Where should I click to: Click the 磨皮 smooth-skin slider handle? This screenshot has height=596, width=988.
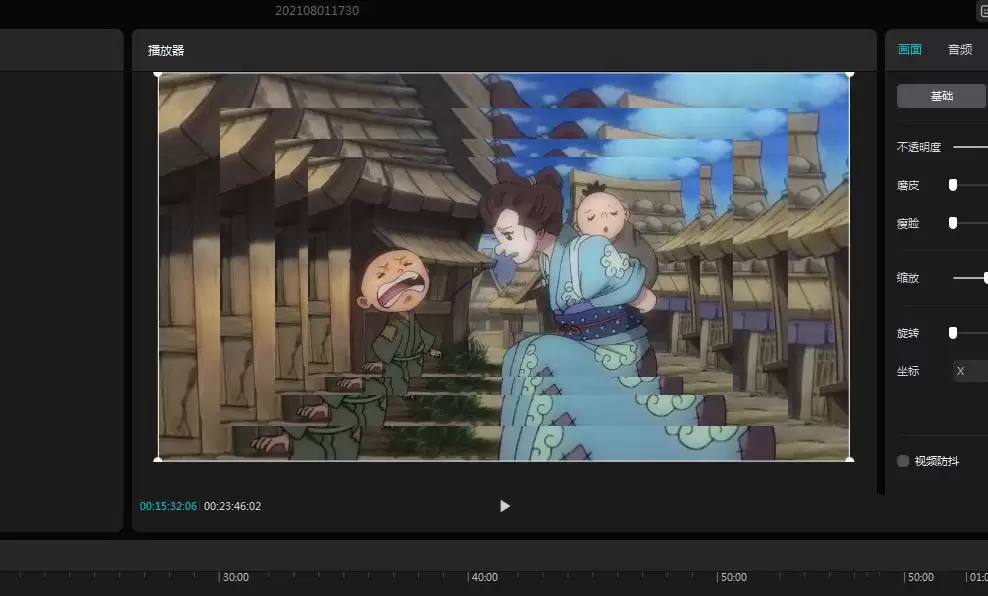click(952, 184)
